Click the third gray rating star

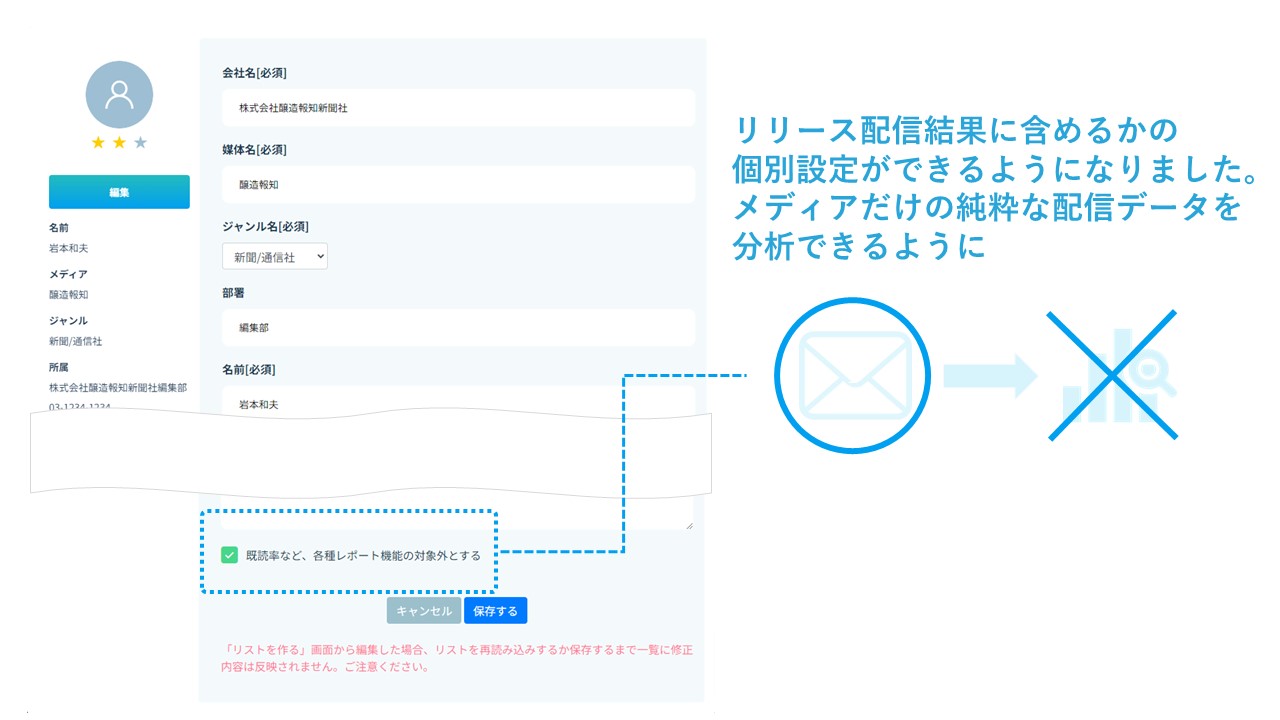point(140,143)
